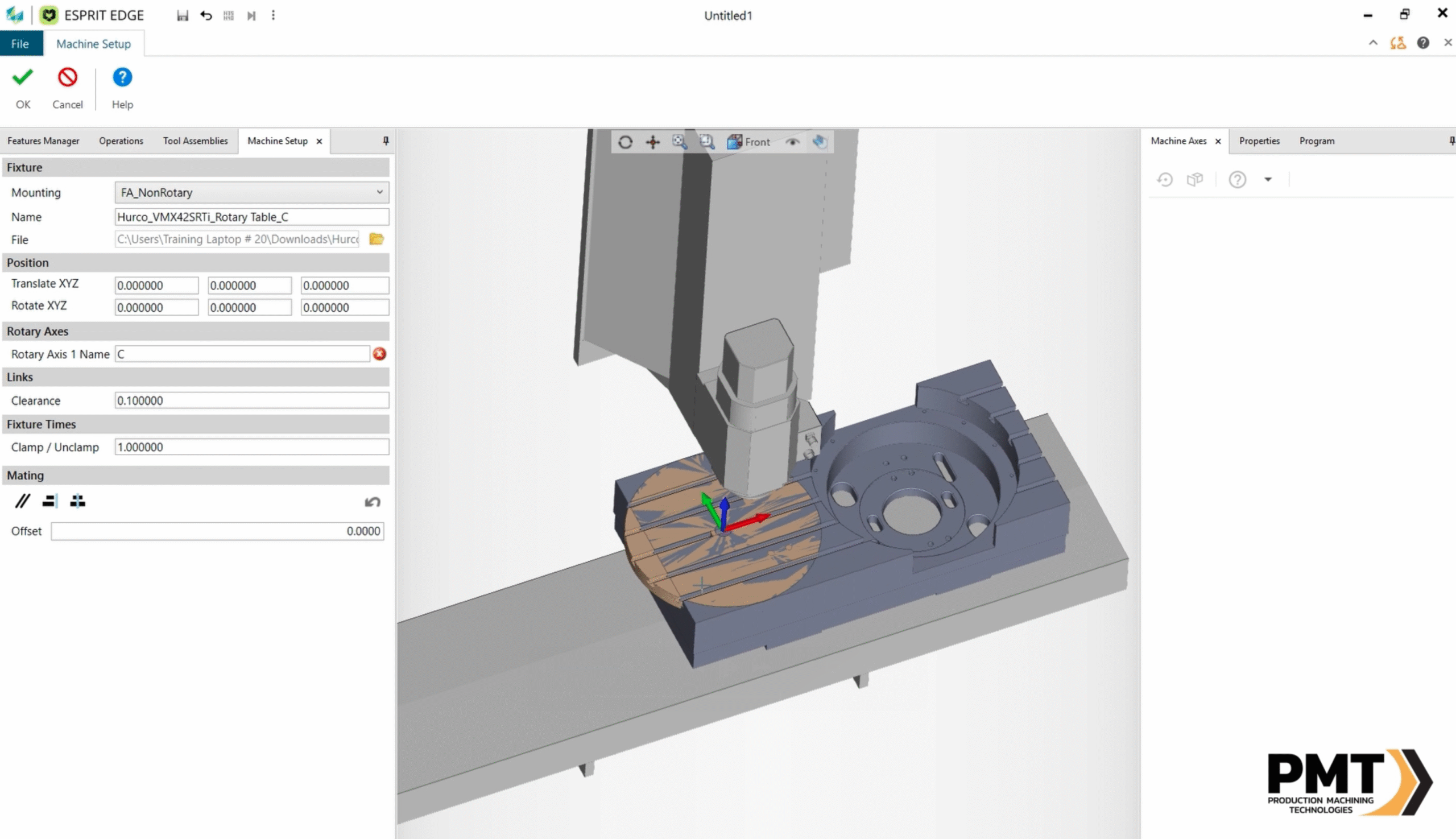Click the orange sync icon near the help button
The height and width of the screenshot is (839, 1456).
1397,43
